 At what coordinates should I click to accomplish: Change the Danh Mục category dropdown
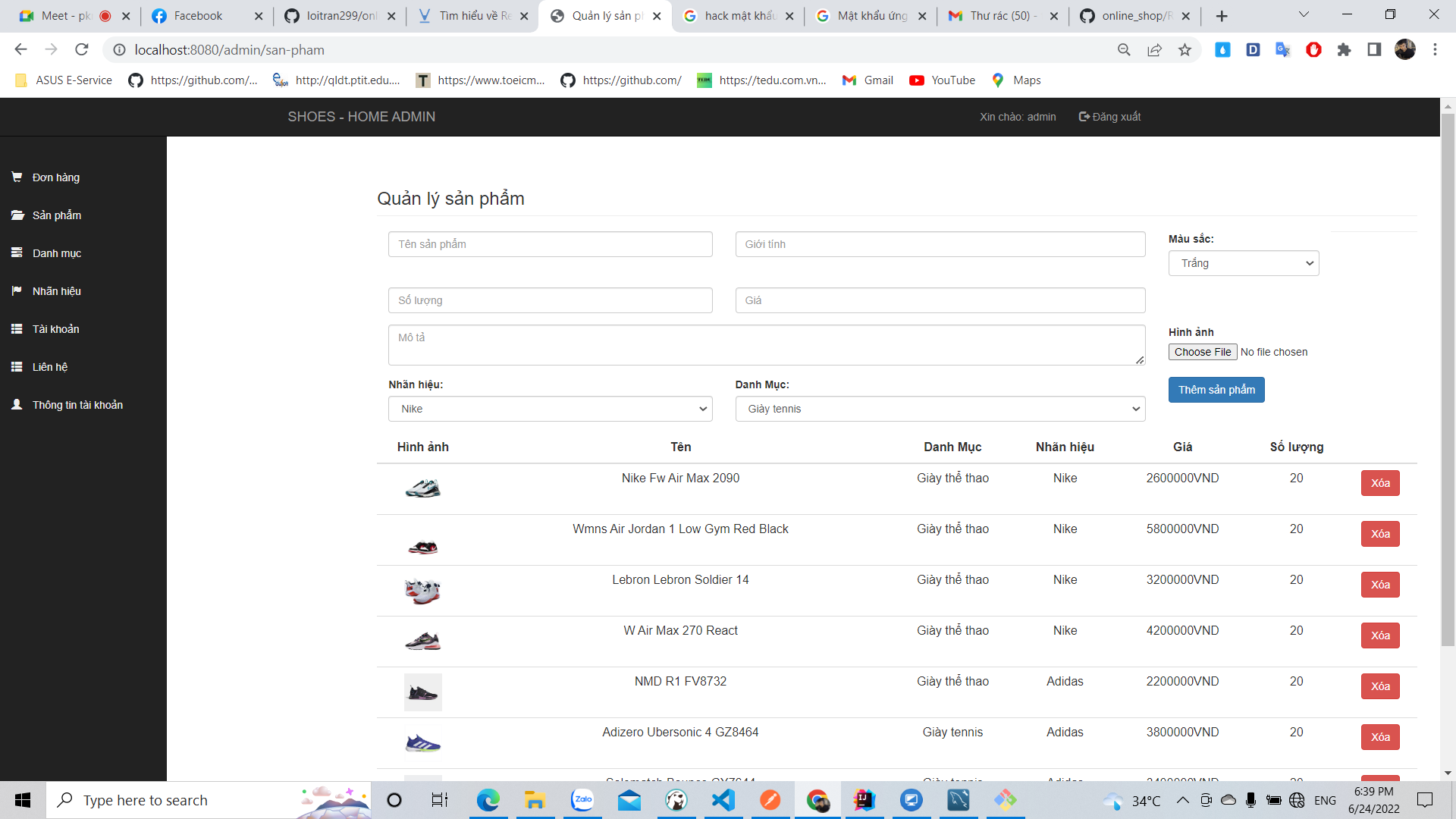tap(940, 409)
